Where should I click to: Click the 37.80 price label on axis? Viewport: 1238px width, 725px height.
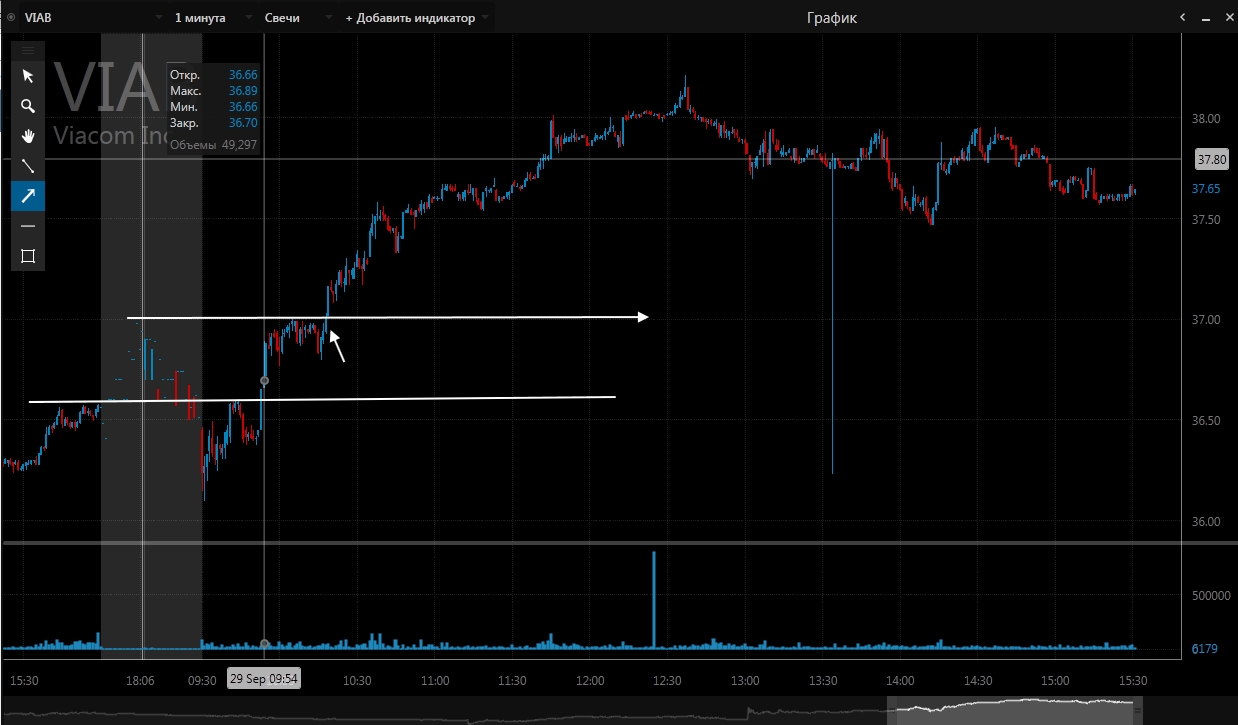[x=1209, y=159]
